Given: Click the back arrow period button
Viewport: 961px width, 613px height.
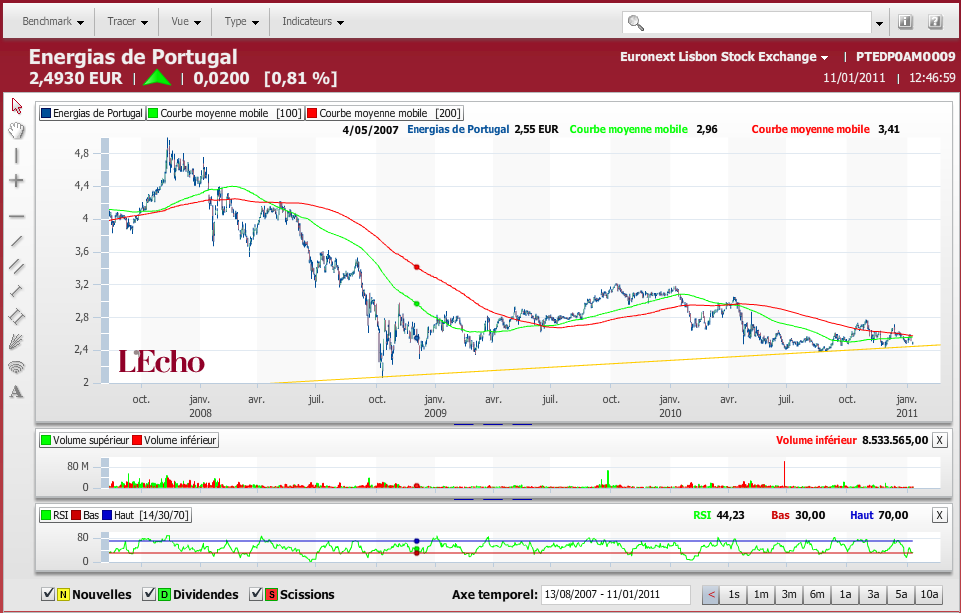Looking at the screenshot, I should tap(711, 594).
